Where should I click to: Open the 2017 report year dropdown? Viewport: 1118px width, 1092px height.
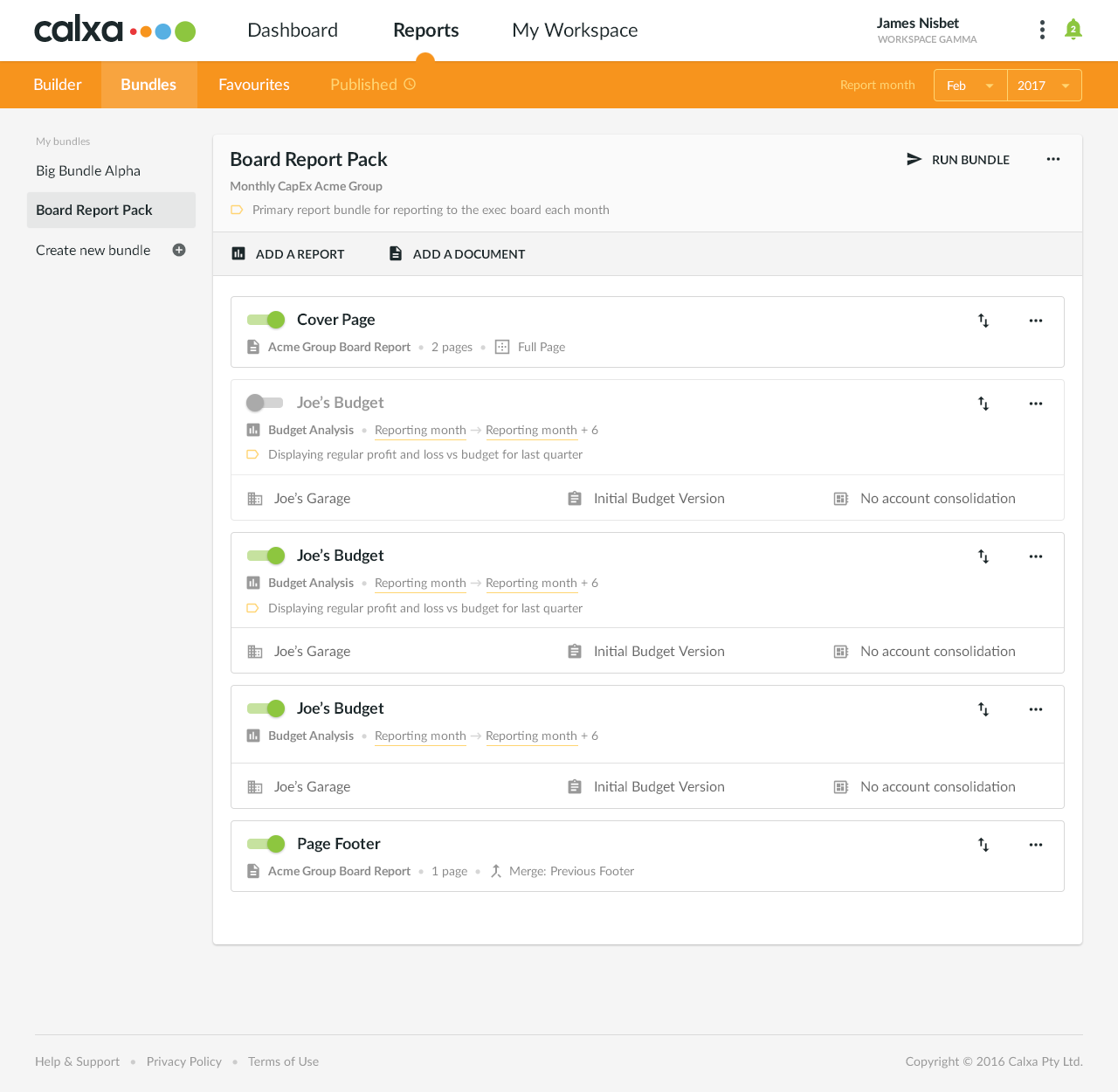[x=1045, y=86]
